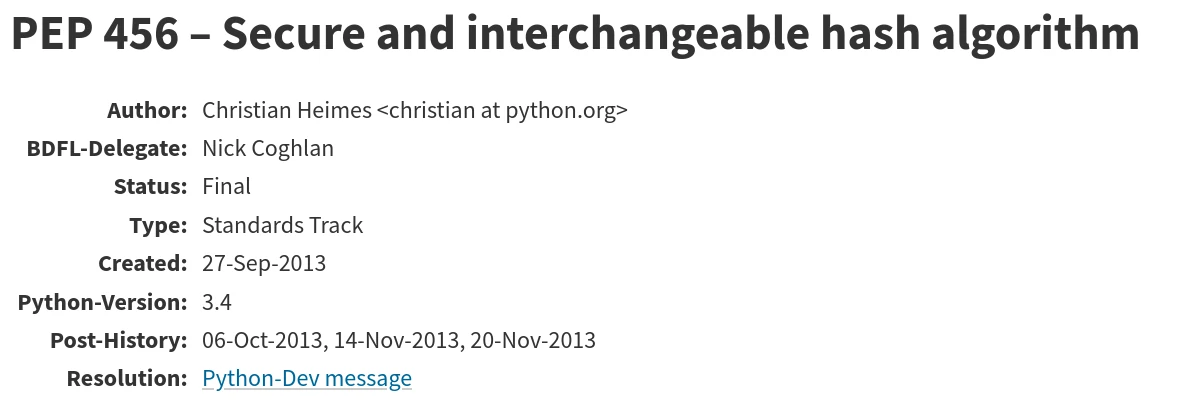Click the Created field label
The image size is (1186, 411).
(143, 263)
